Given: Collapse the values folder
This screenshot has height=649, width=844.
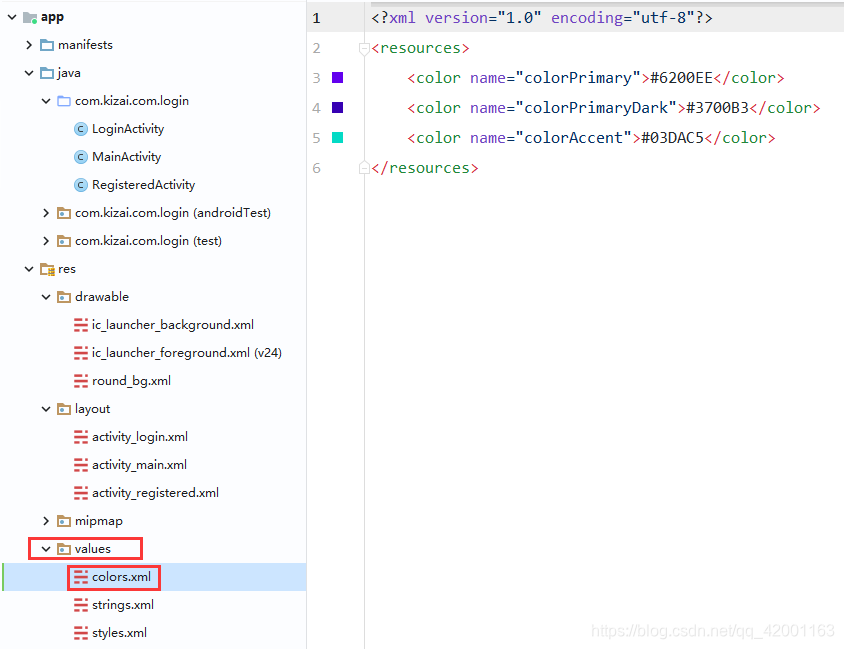Looking at the screenshot, I should [46, 549].
